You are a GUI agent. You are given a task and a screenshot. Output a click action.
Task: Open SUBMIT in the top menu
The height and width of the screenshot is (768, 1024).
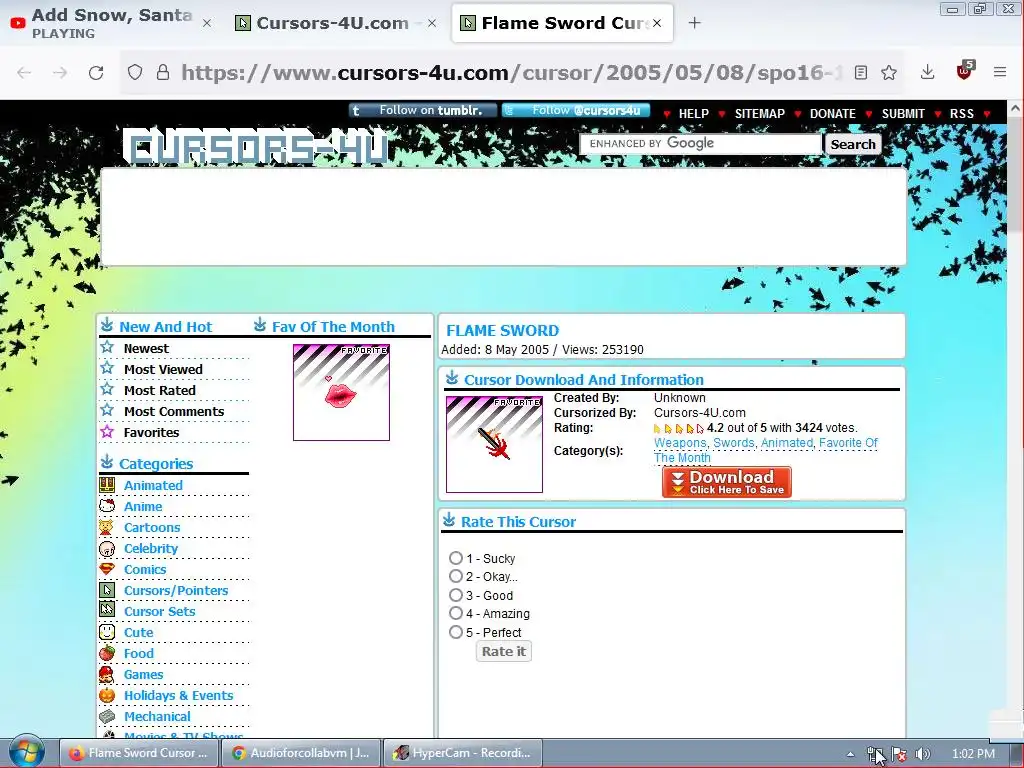tap(903, 114)
